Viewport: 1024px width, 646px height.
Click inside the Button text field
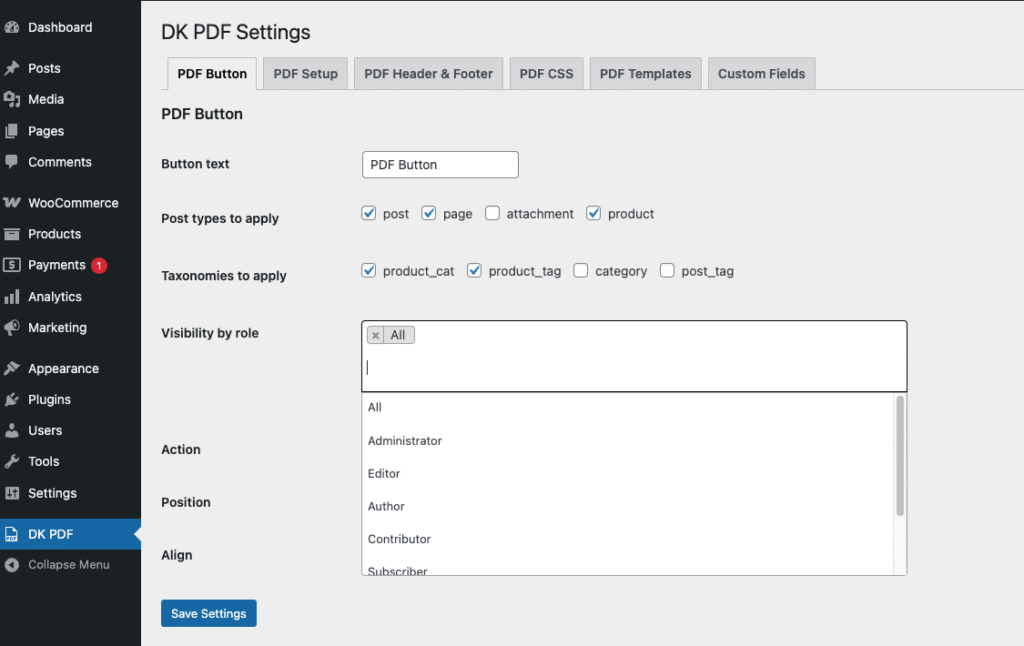point(440,164)
